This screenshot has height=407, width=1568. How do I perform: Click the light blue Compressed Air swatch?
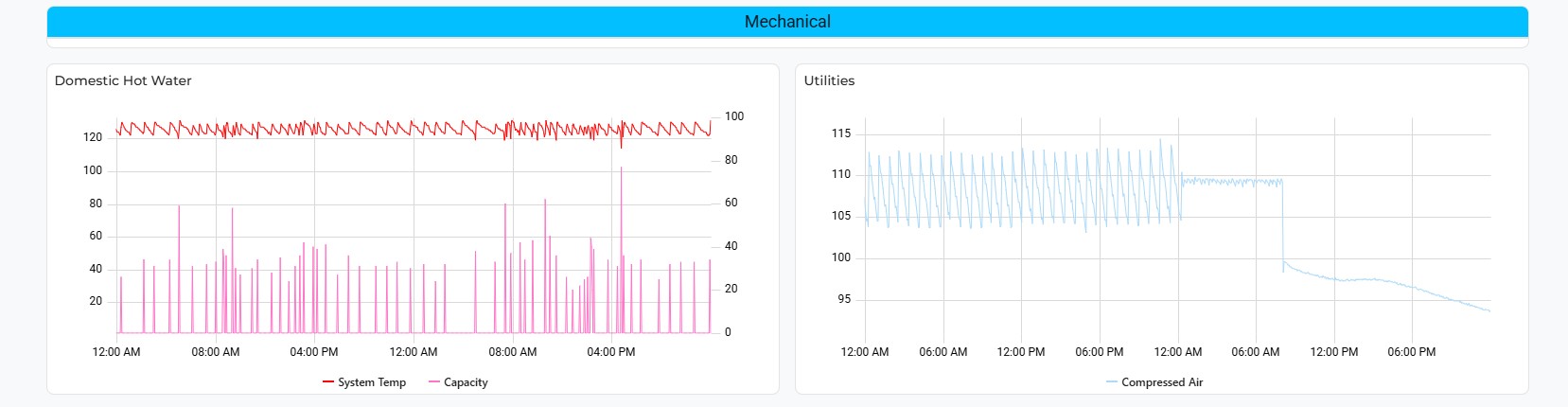(x=1112, y=382)
